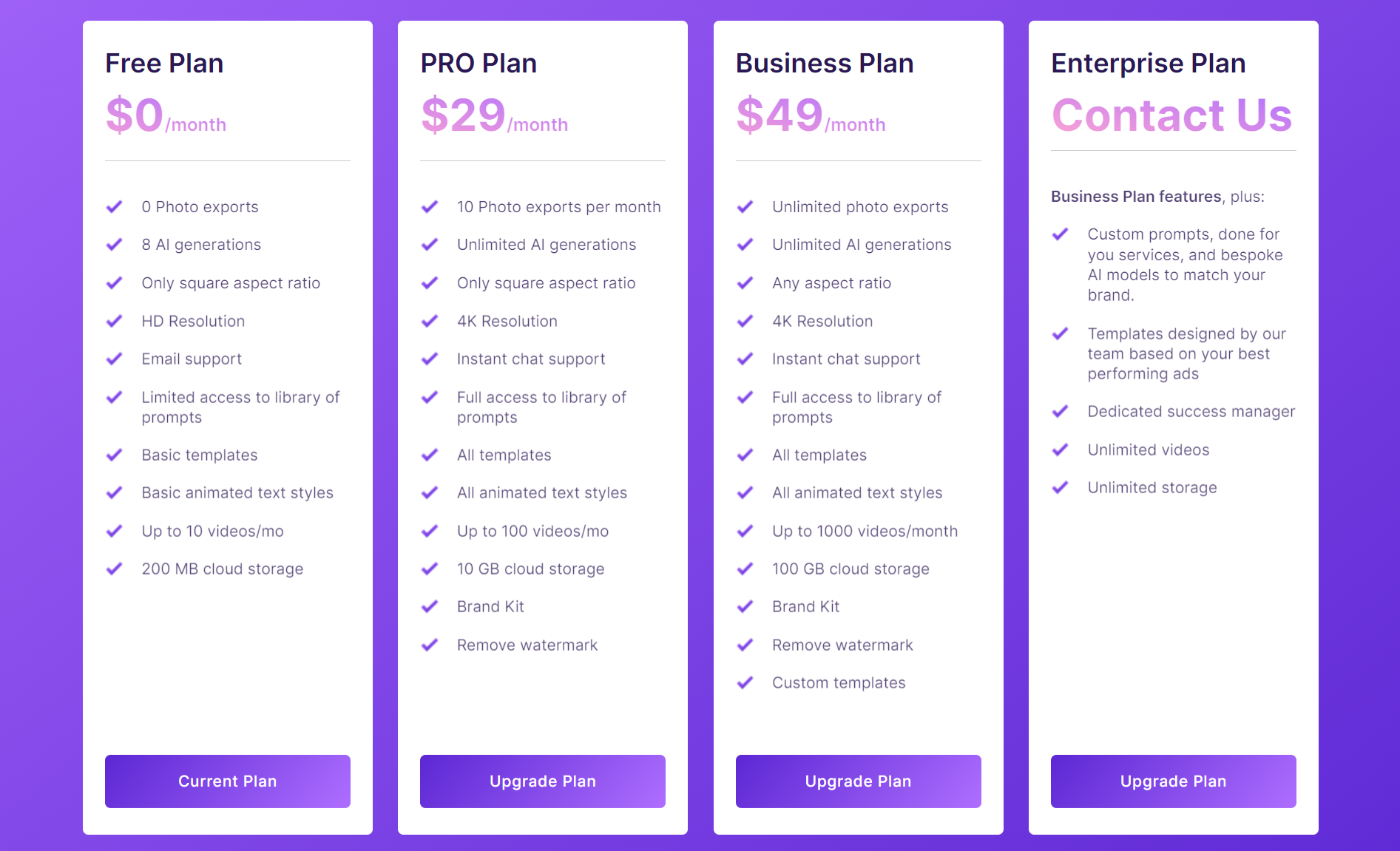Click the Current Plan button

pos(227,781)
